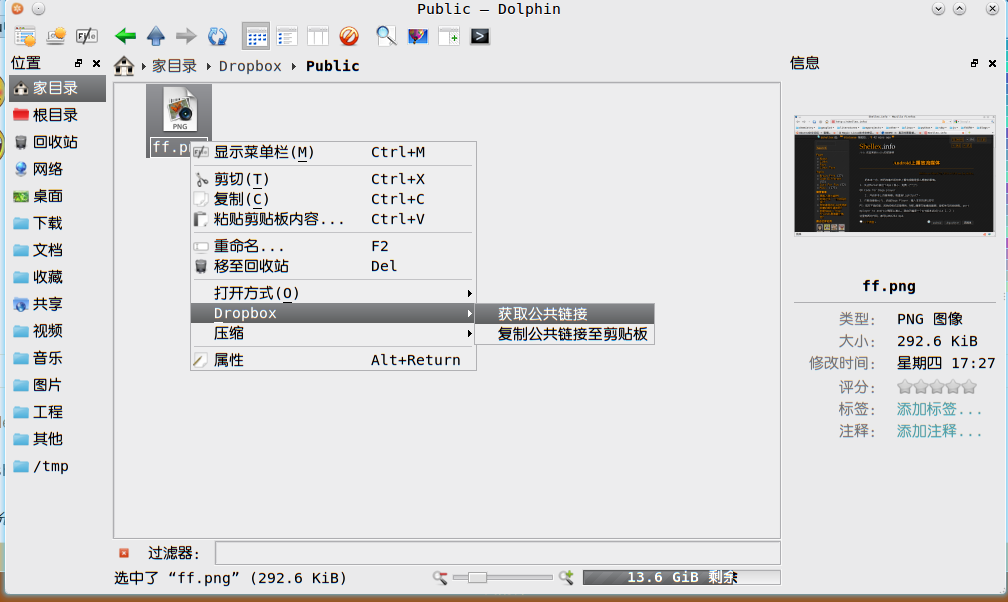This screenshot has height=602, width=1008.
Task: Expand the 打开方式(O) submenu
Action: click(x=333, y=293)
